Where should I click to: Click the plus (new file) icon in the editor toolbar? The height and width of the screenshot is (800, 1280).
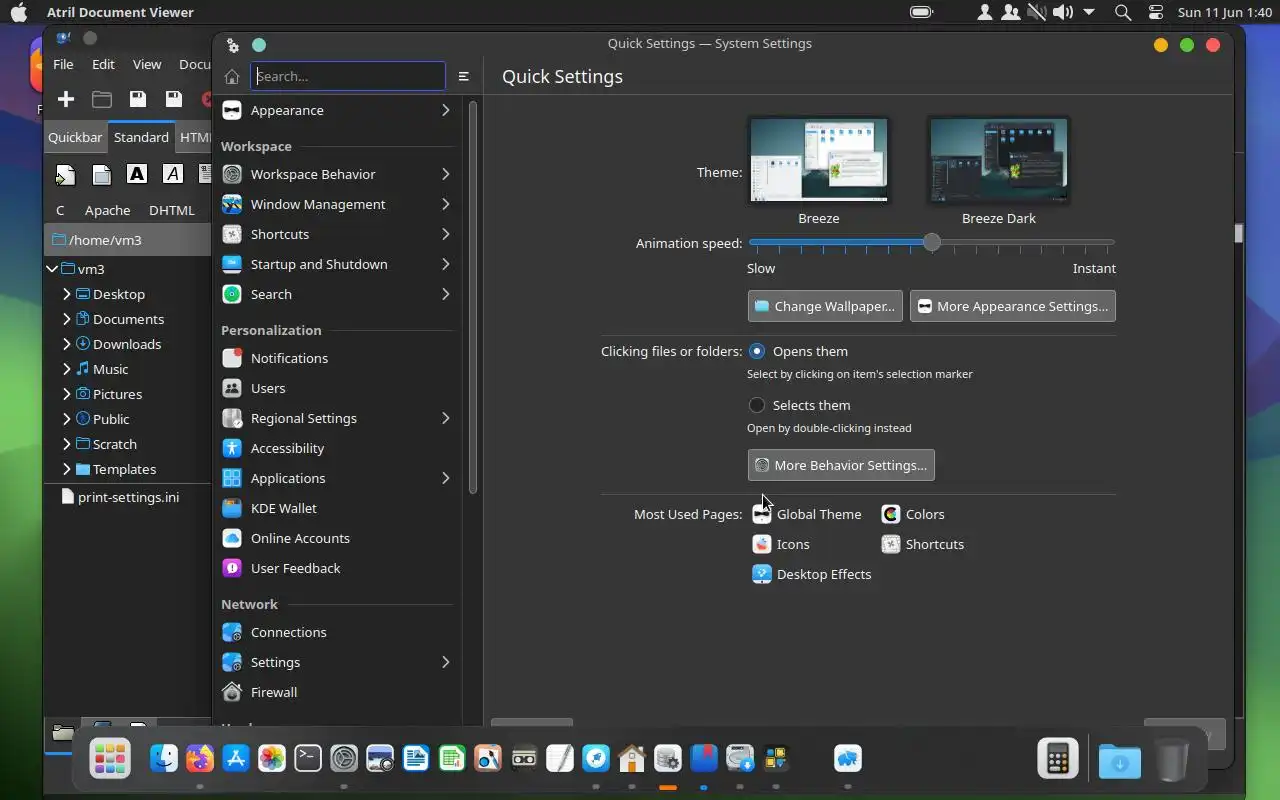click(x=66, y=99)
